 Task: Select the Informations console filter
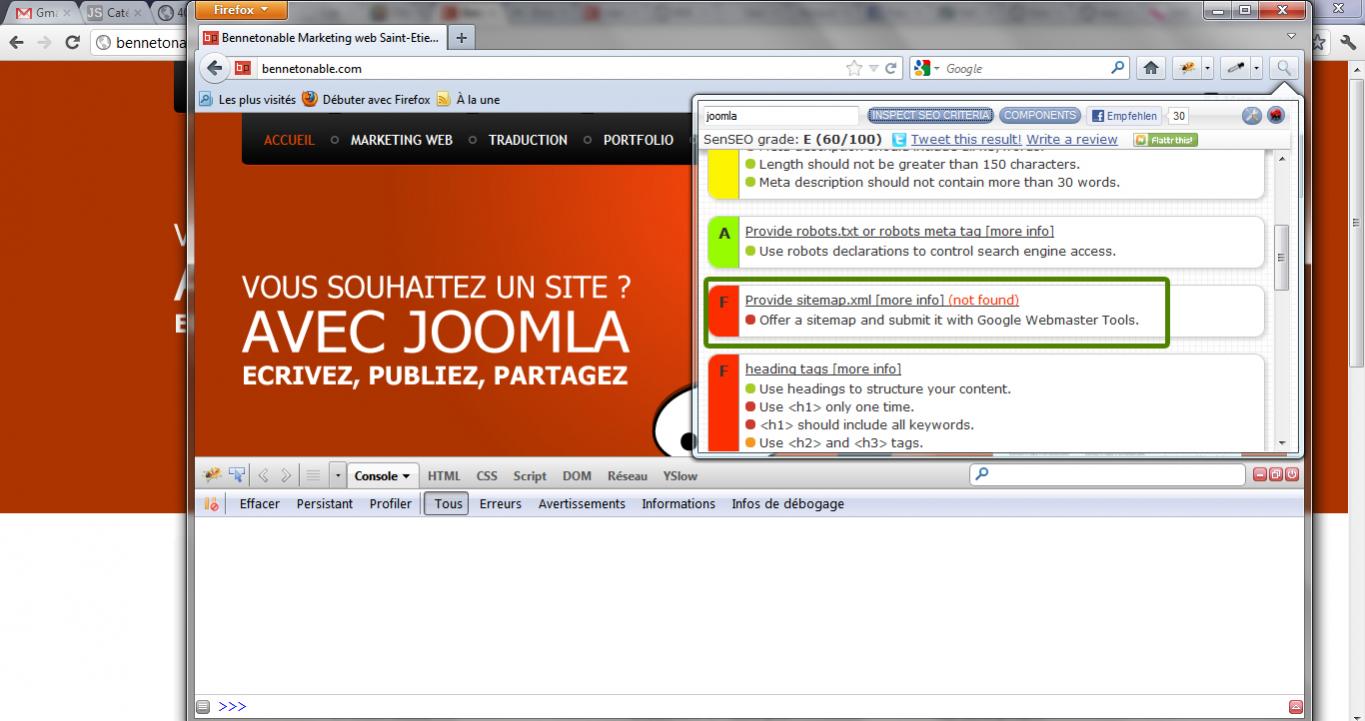(678, 504)
